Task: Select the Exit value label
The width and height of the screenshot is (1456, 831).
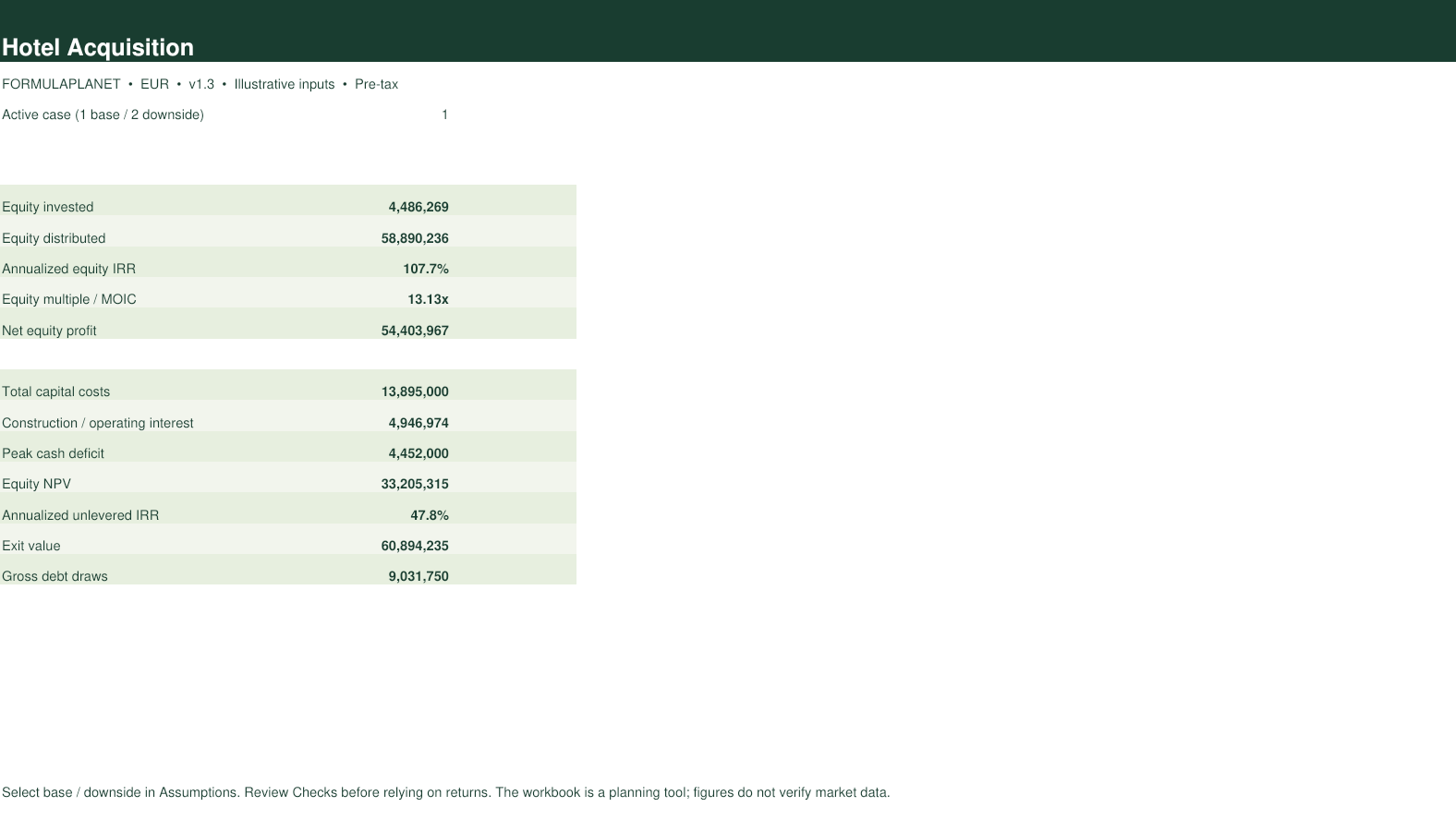Action: click(30, 546)
